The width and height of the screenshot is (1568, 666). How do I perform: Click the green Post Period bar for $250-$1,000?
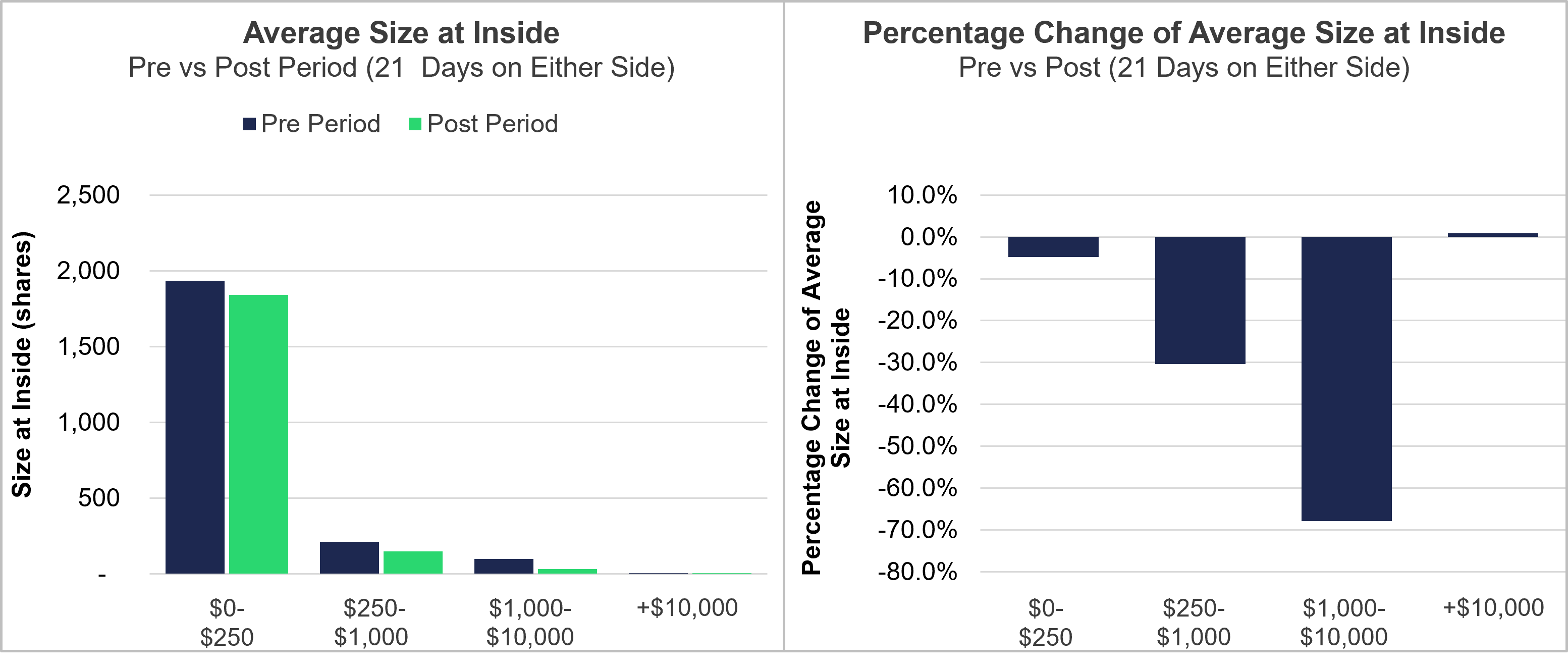tap(413, 562)
